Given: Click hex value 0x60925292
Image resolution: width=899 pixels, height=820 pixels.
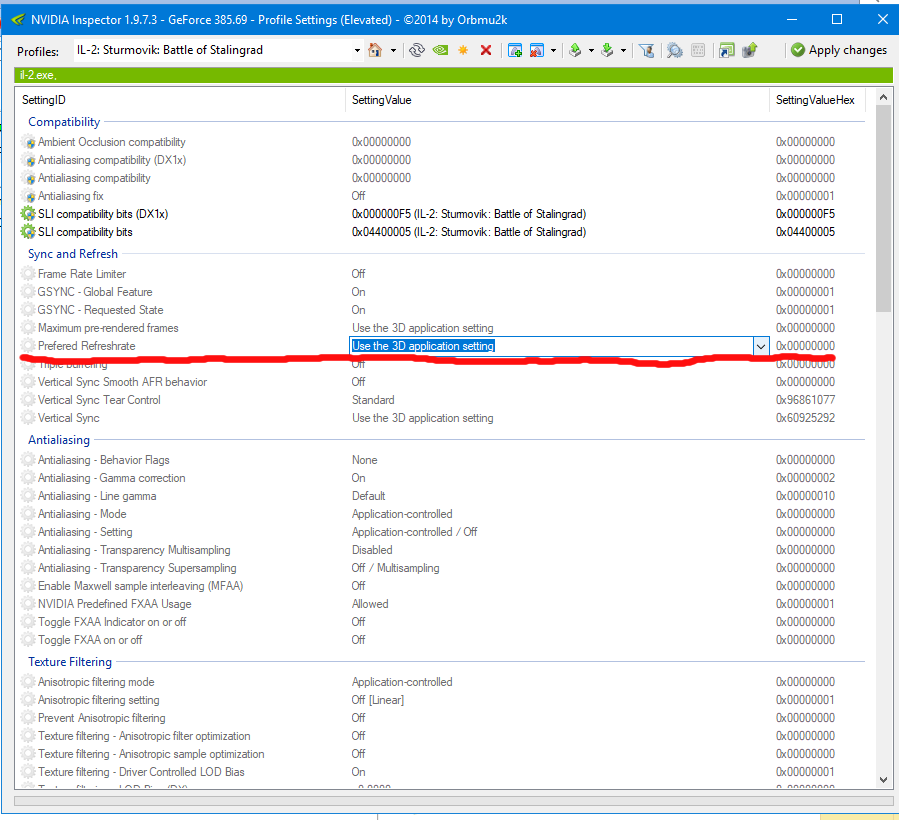Looking at the screenshot, I should coord(806,418).
